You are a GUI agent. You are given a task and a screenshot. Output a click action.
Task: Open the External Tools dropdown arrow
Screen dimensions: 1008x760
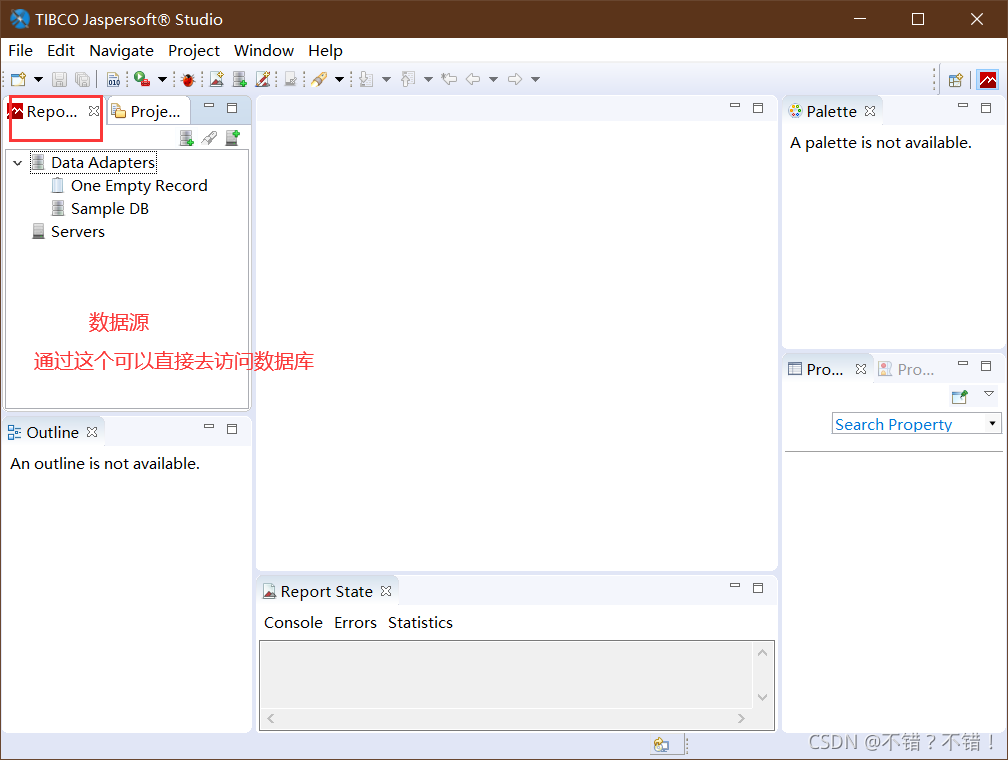pos(163,80)
